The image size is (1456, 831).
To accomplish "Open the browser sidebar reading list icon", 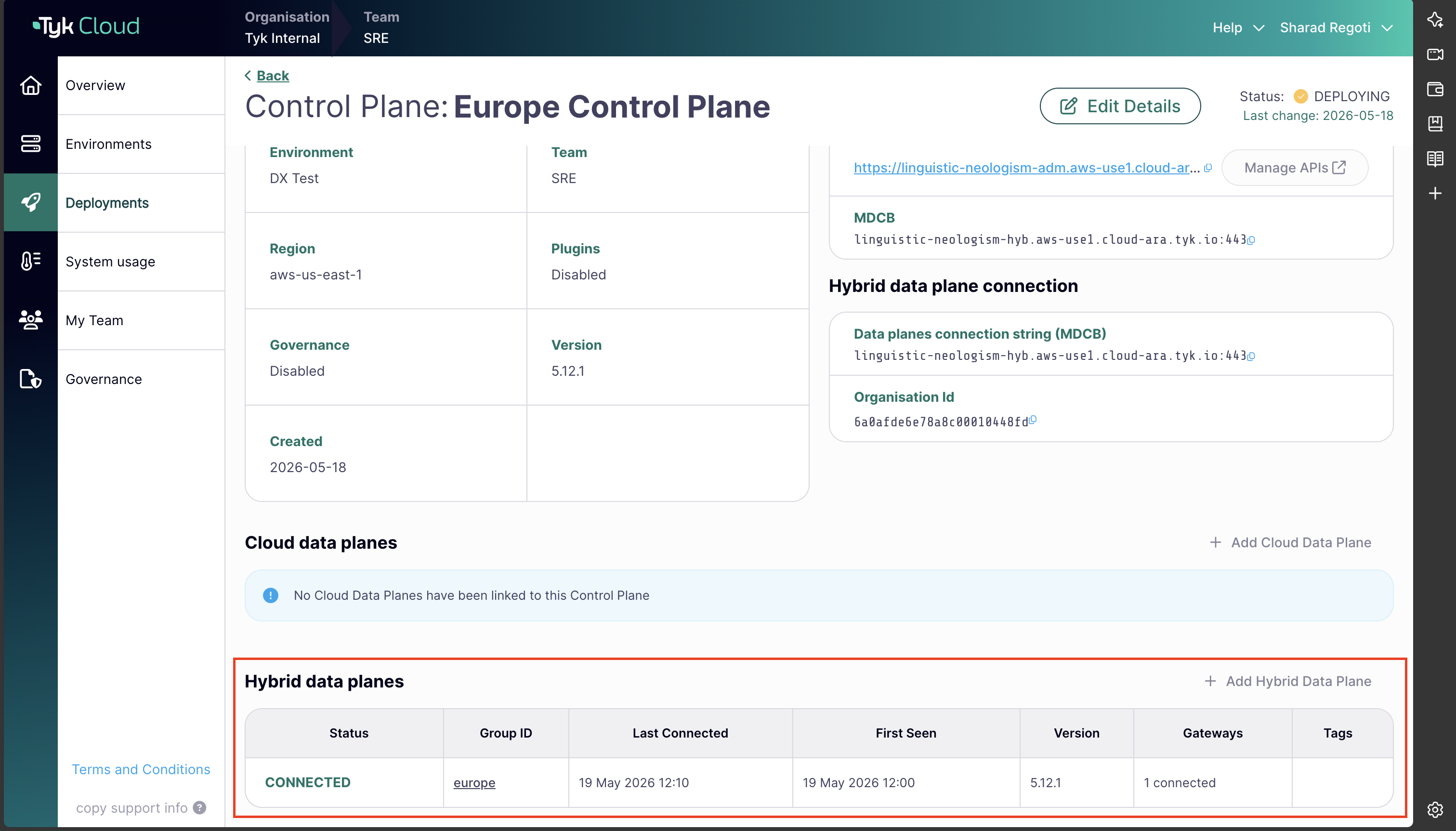I will [1435, 158].
